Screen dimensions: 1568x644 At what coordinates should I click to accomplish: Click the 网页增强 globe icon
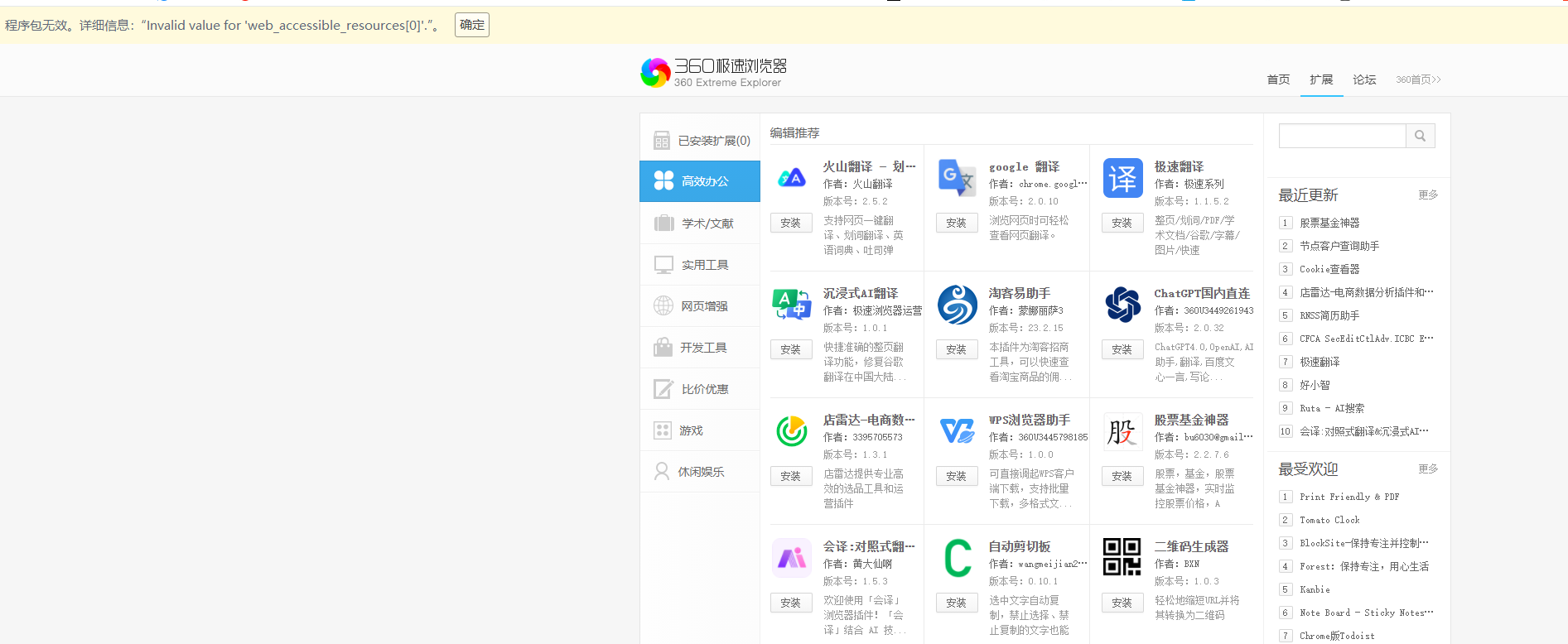(663, 305)
